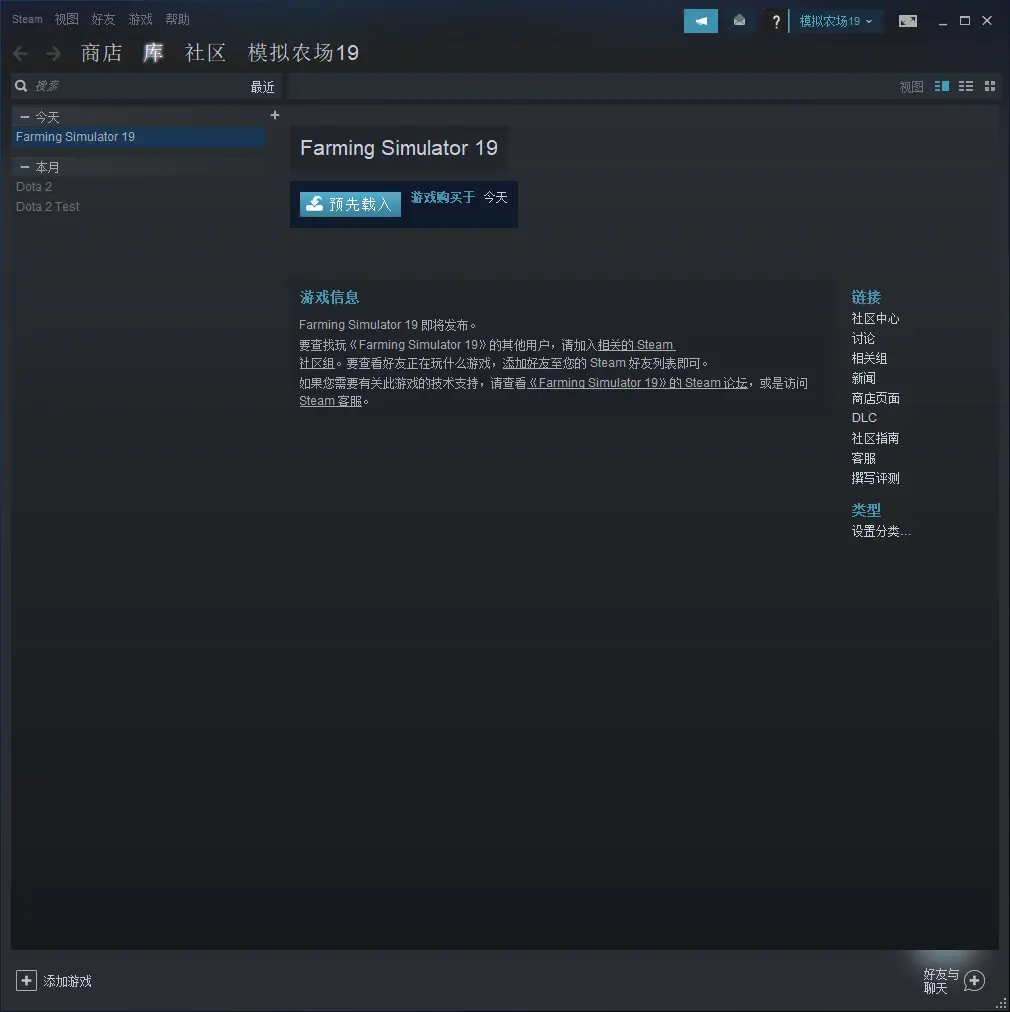Viewport: 1010px width, 1012px height.
Task: Go forward with the right arrow
Action: coord(54,53)
